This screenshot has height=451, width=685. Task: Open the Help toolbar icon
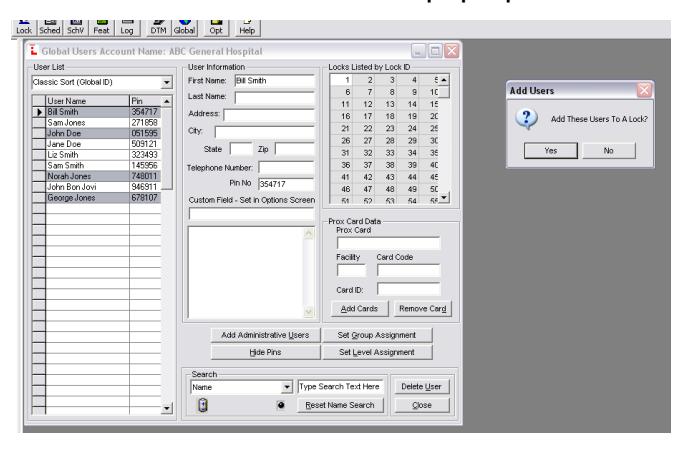(x=247, y=28)
